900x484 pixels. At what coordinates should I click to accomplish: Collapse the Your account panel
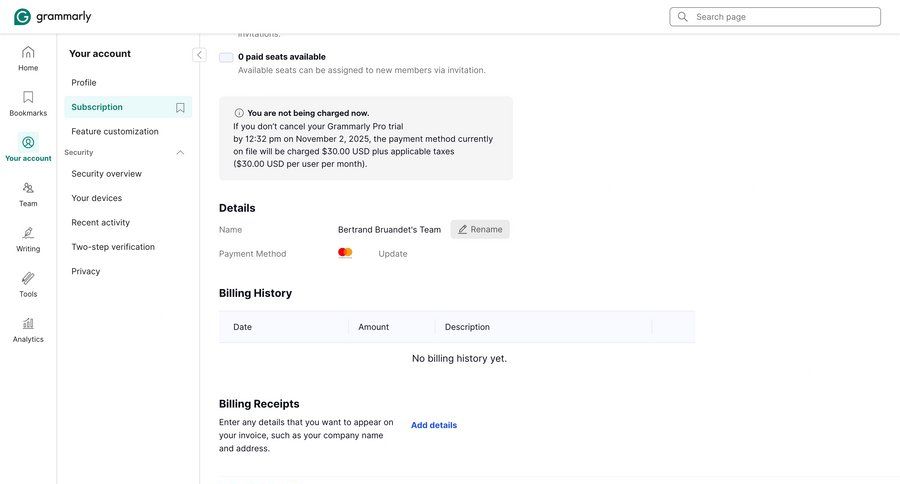(x=199, y=55)
